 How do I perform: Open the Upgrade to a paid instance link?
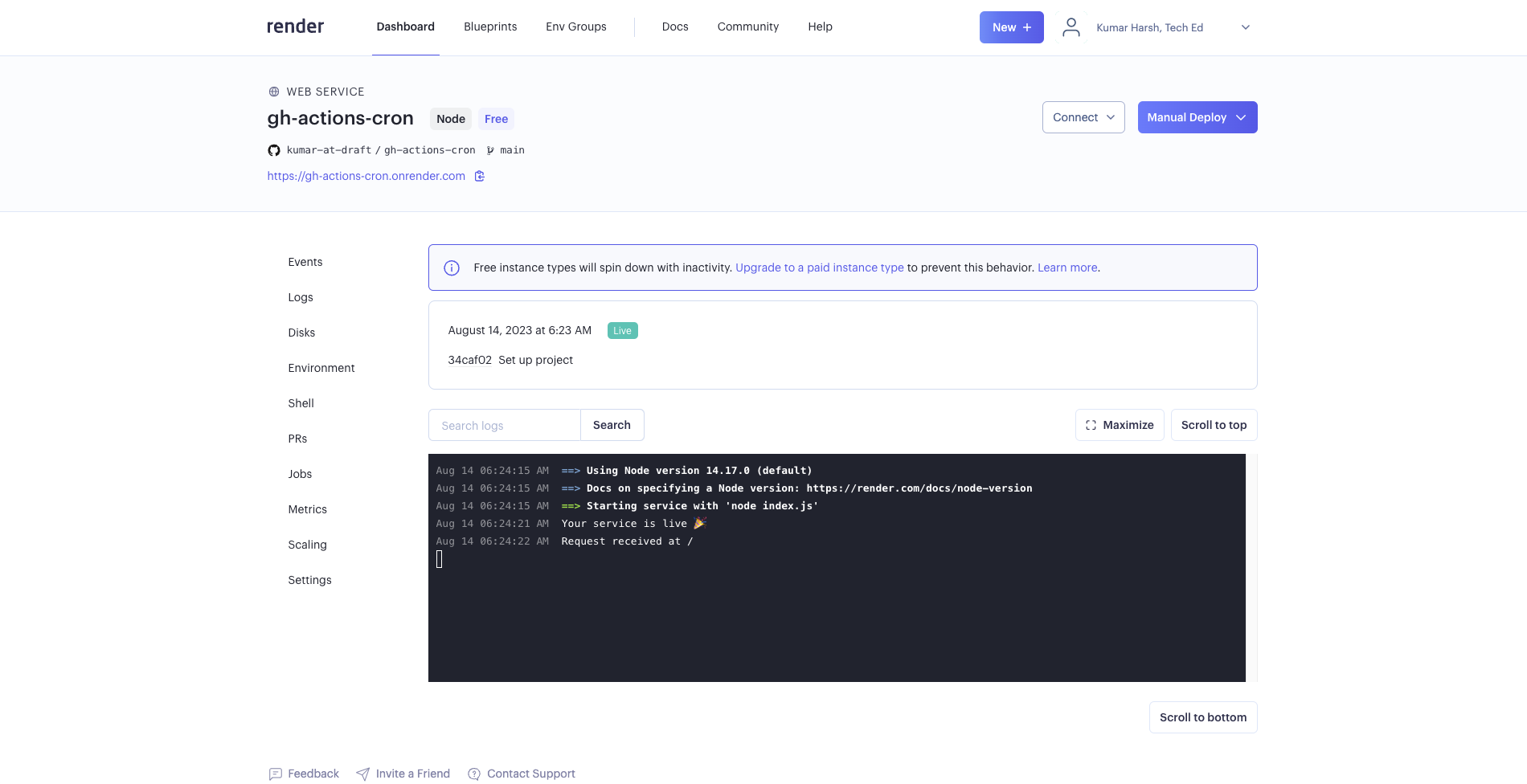pos(819,267)
